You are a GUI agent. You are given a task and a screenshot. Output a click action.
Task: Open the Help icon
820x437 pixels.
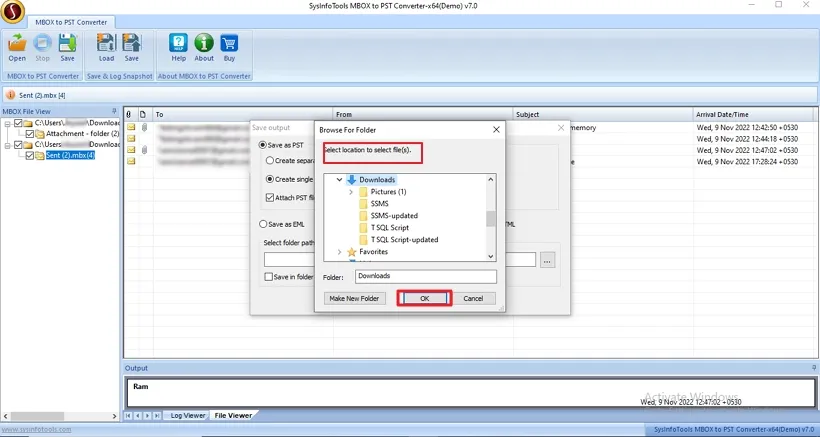(x=178, y=47)
